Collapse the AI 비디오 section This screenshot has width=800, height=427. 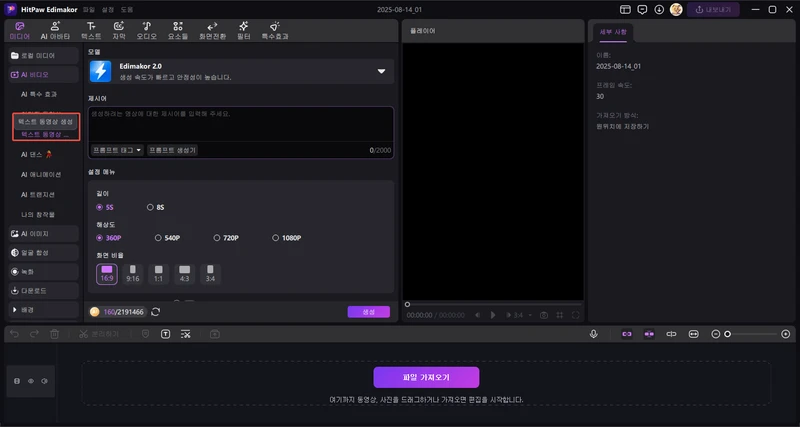pos(44,74)
